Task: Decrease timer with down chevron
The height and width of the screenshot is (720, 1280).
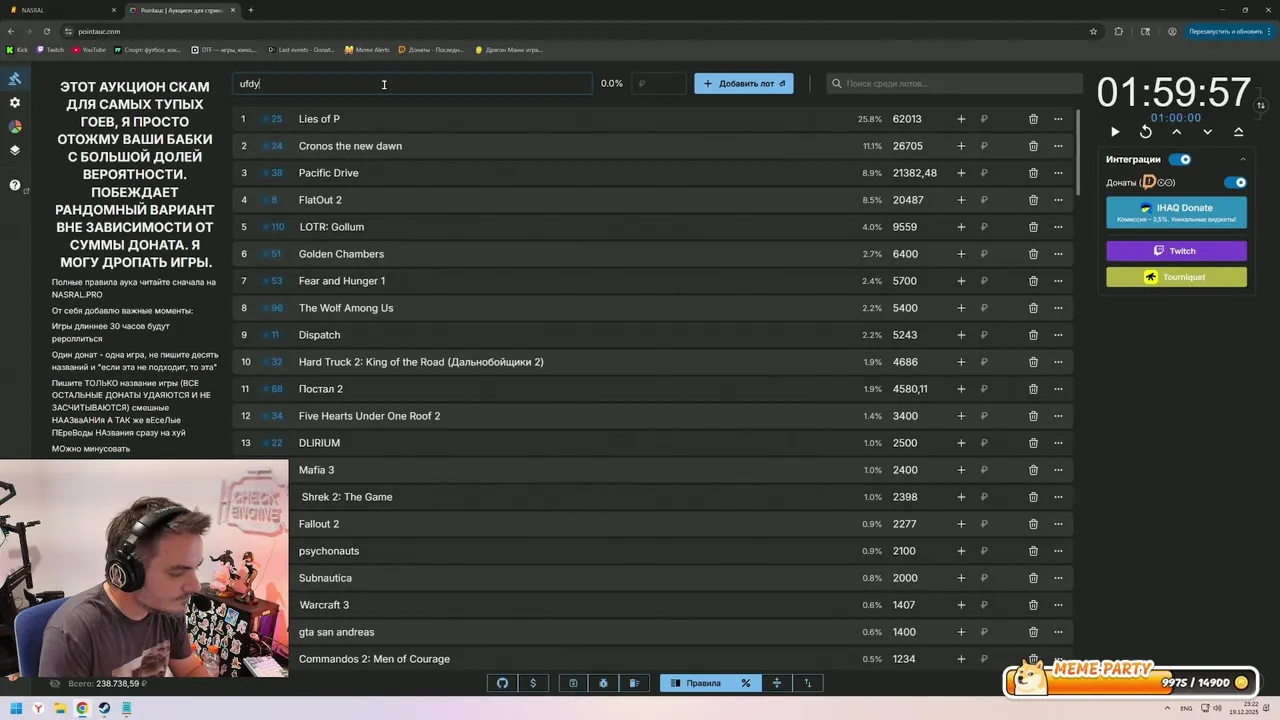Action: [1207, 132]
